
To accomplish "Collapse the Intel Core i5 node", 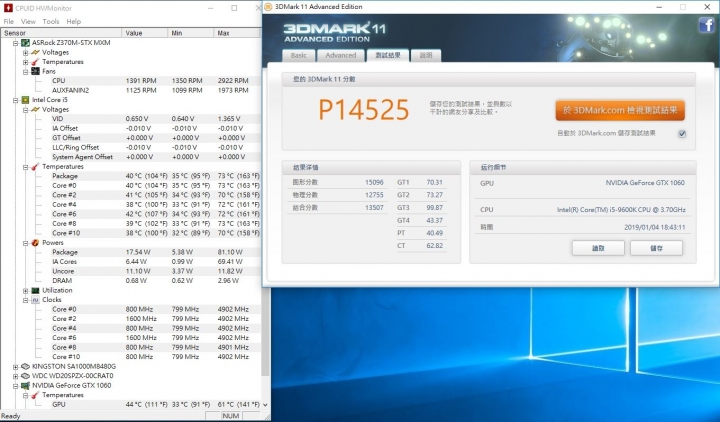I will click(15, 100).
